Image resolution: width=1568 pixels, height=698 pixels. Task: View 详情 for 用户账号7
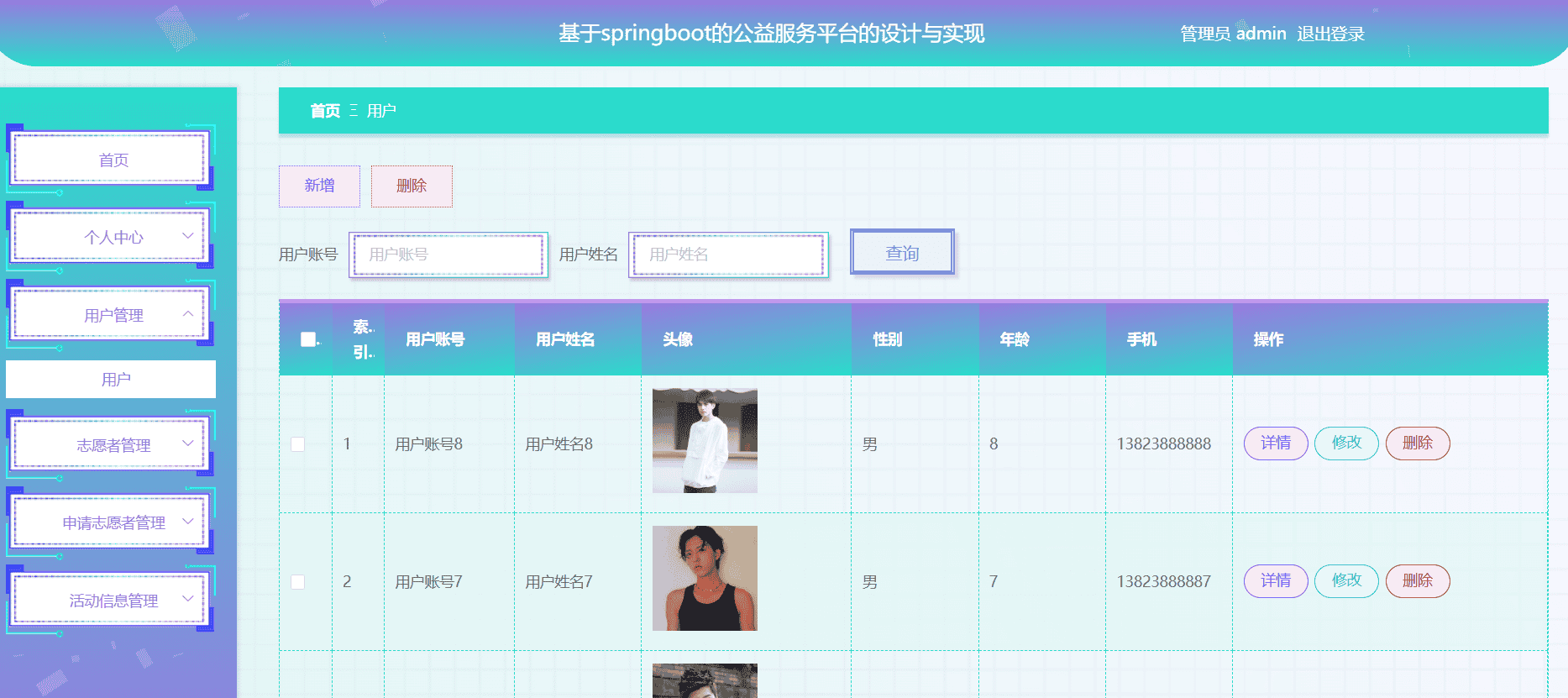pos(1276,580)
